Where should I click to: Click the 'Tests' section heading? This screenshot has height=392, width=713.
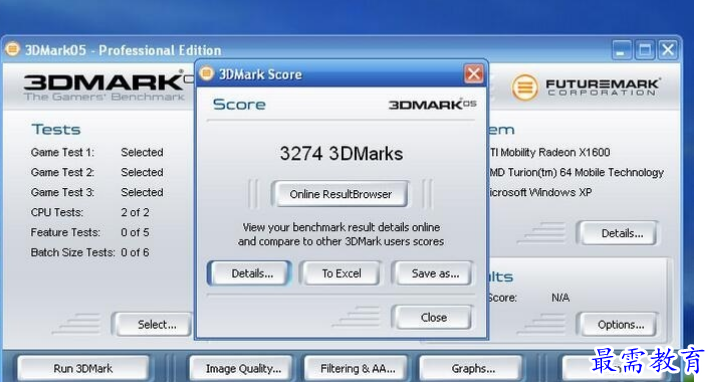coord(55,130)
